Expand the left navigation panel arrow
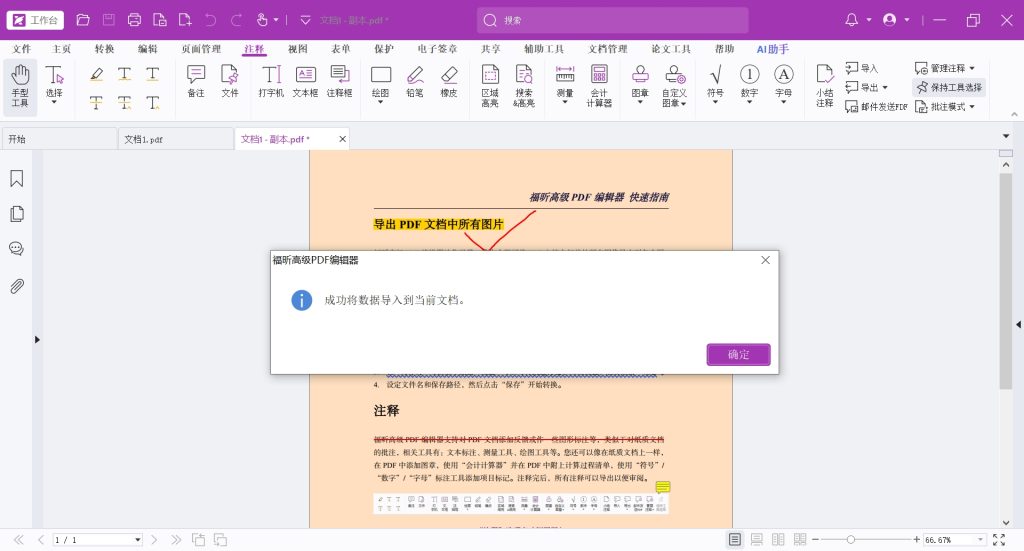Image resolution: width=1024 pixels, height=551 pixels. tap(37, 339)
